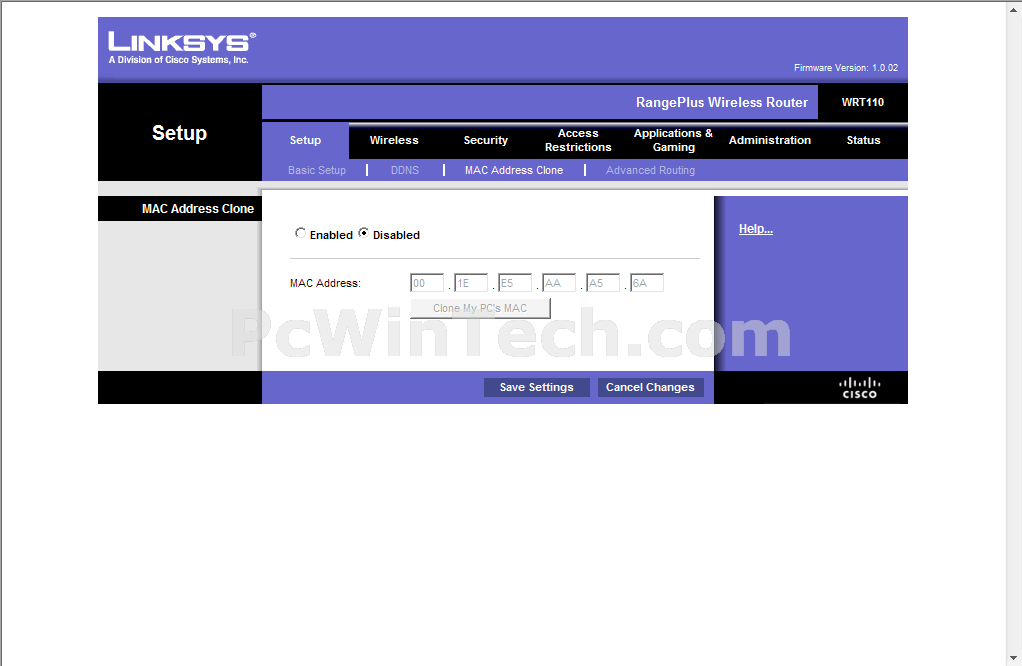The width and height of the screenshot is (1022, 666).
Task: Click MAC address field containing 6A
Action: pos(647,283)
